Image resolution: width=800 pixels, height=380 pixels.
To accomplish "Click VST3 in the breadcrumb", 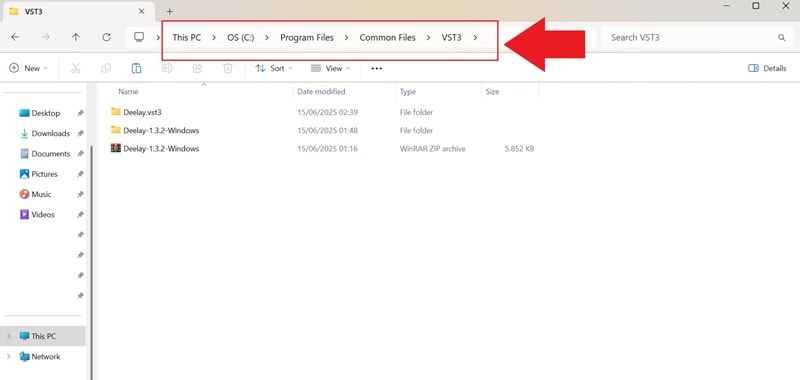I will pos(452,37).
